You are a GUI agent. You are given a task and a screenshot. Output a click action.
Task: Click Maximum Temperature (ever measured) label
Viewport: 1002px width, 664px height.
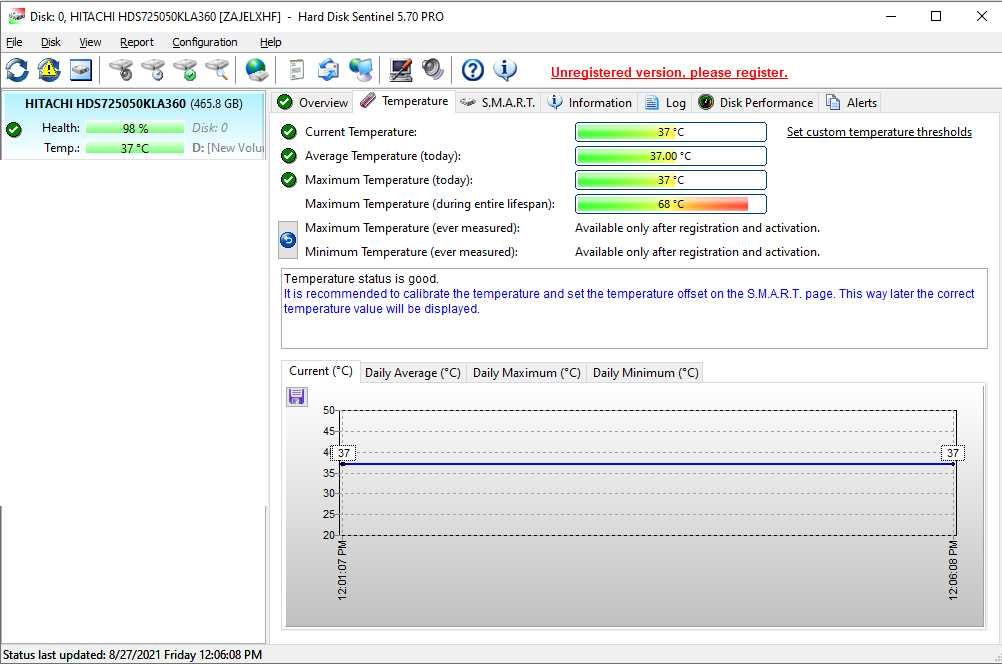[412, 228]
